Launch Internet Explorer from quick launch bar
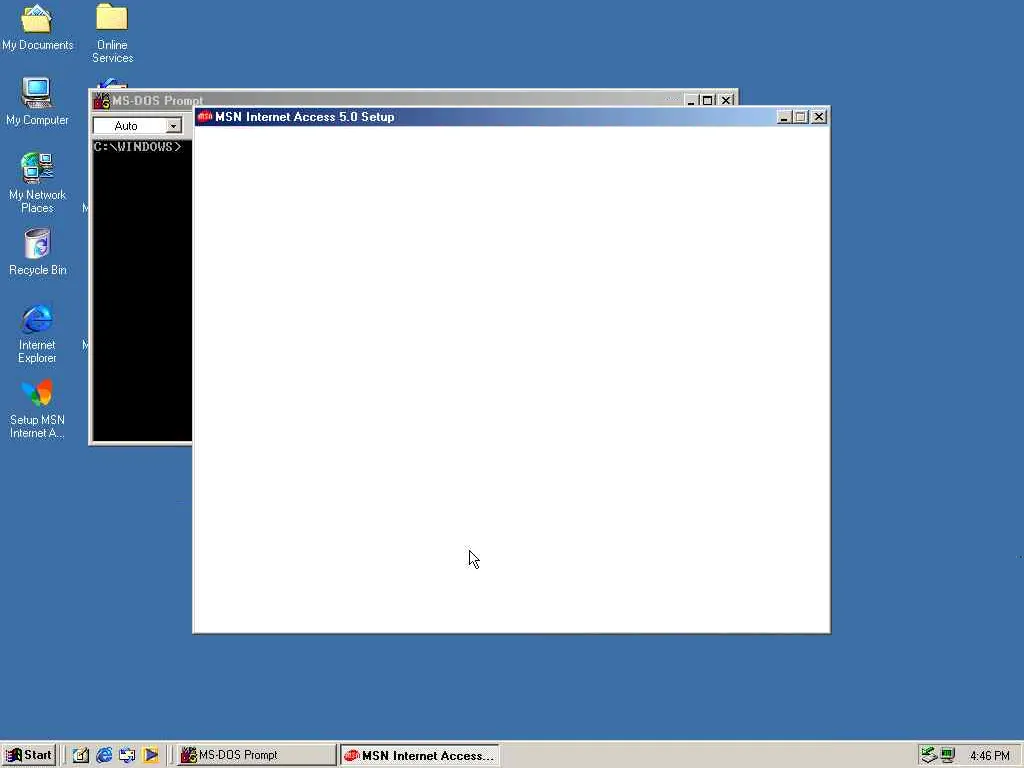Viewport: 1024px width, 768px height. (x=104, y=755)
